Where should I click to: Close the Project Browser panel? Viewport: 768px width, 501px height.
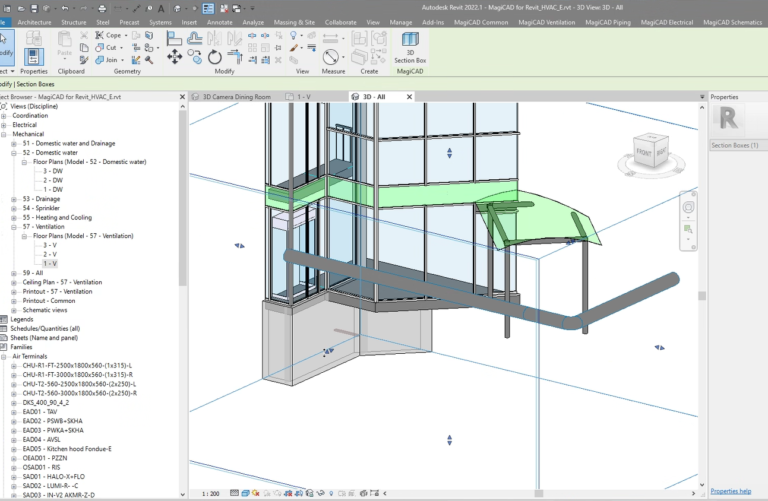tap(182, 97)
